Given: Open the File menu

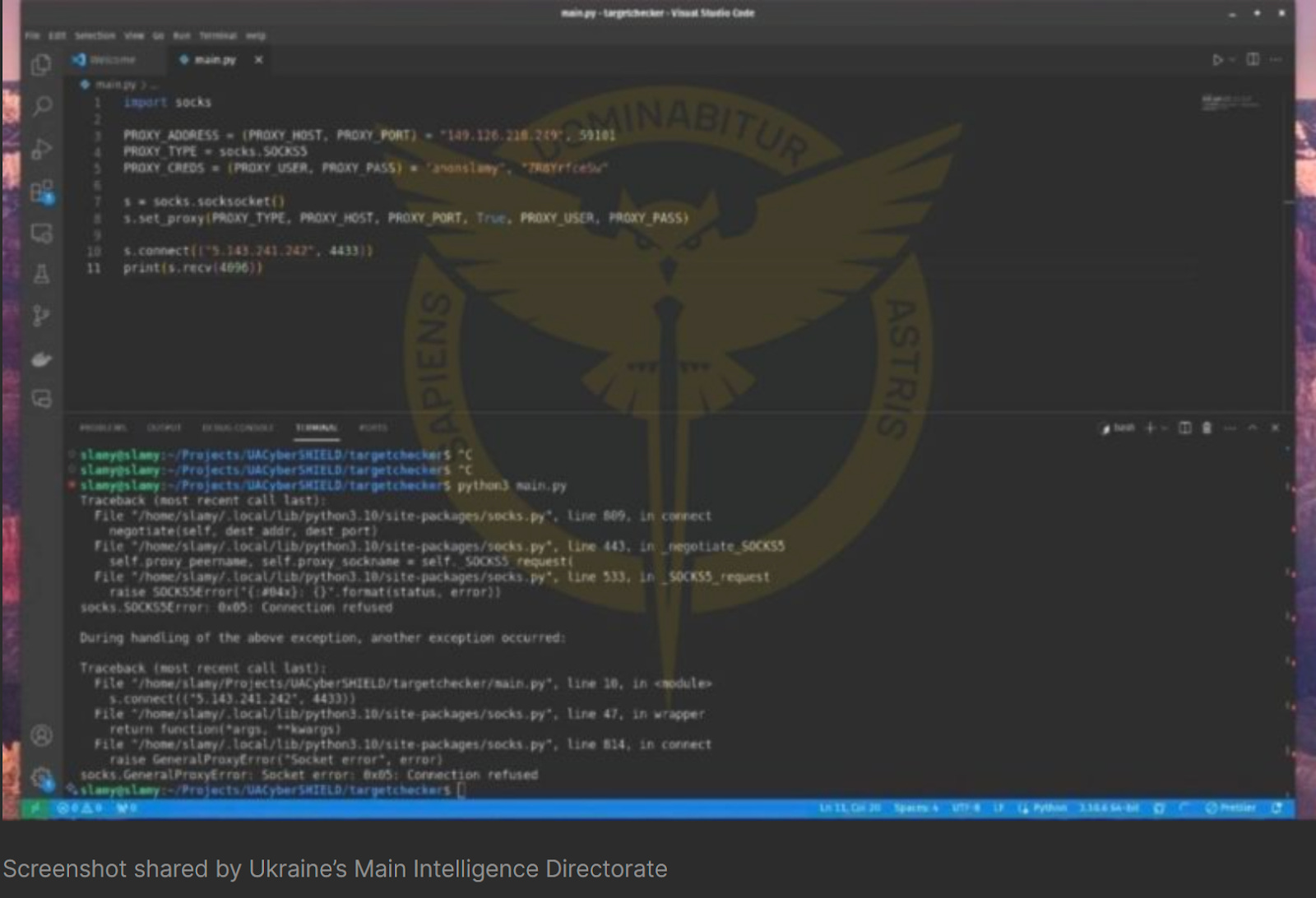Looking at the screenshot, I should click(x=32, y=35).
